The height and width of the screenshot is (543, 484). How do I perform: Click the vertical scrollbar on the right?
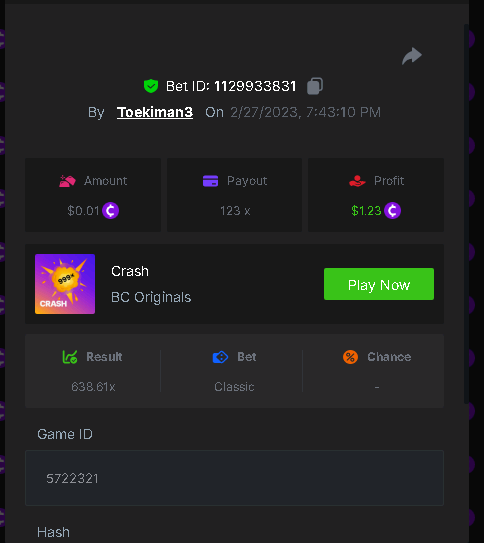[466, 214]
